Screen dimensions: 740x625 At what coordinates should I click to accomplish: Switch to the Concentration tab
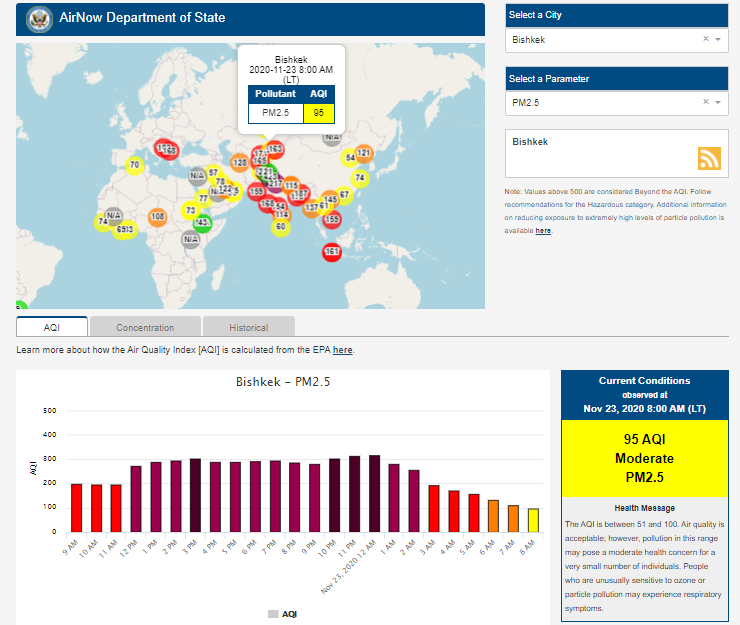click(x=145, y=327)
